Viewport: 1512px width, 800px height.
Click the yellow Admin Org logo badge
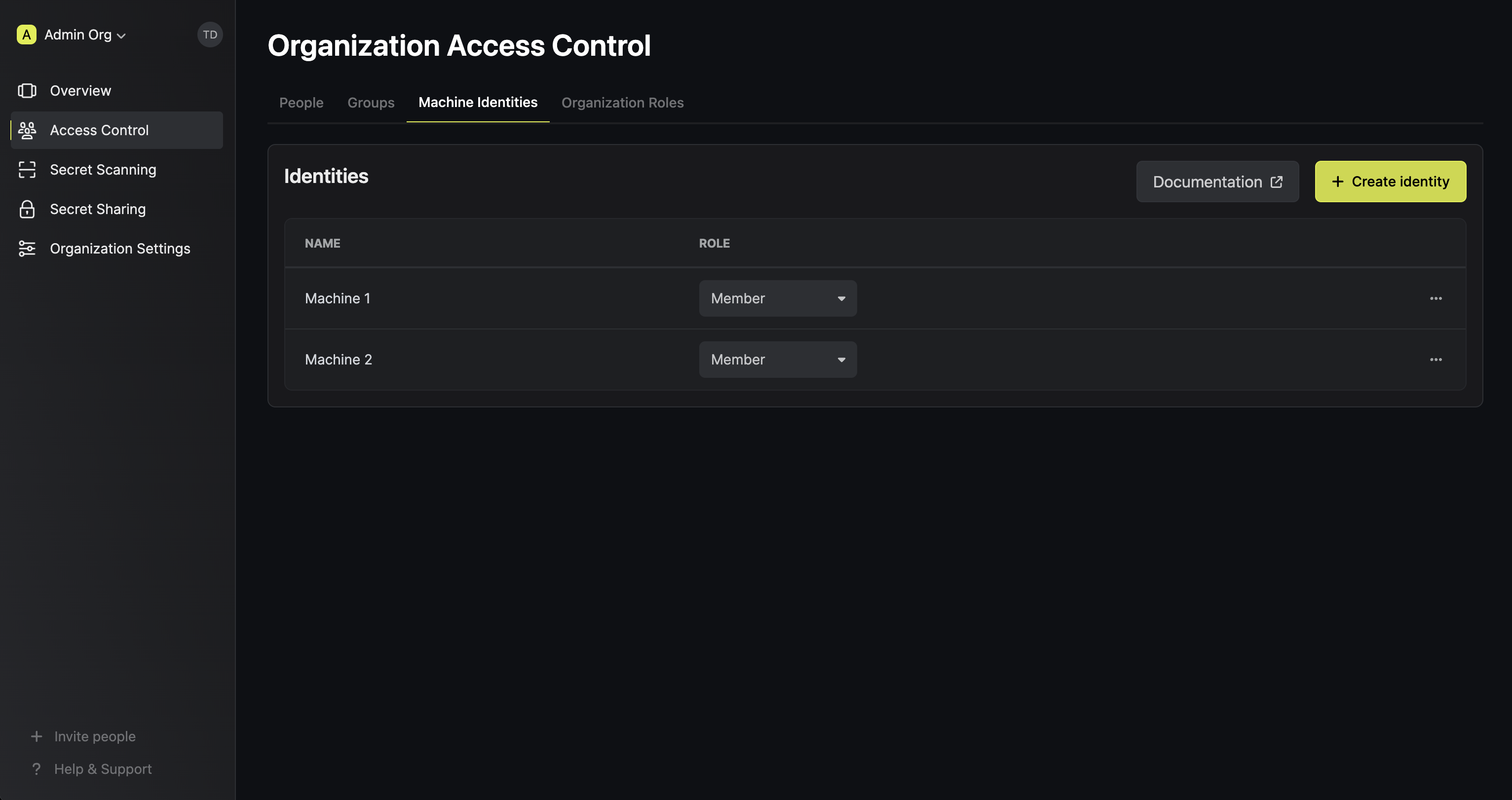pyautogui.click(x=27, y=35)
